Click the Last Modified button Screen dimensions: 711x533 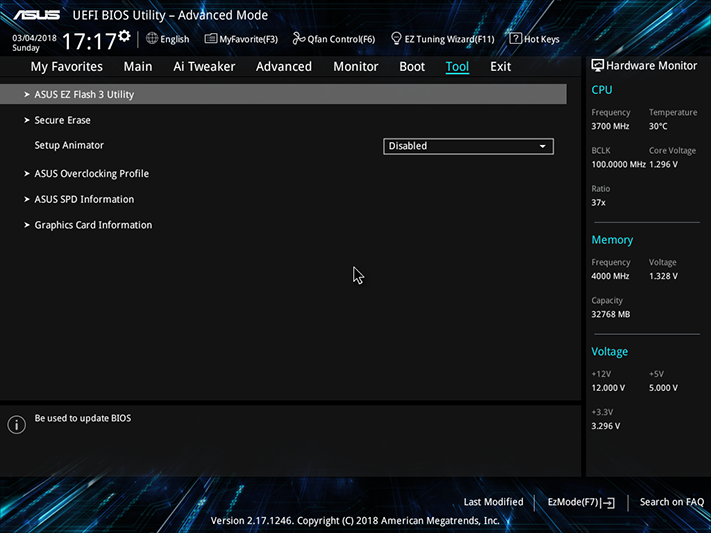pyautogui.click(x=493, y=502)
